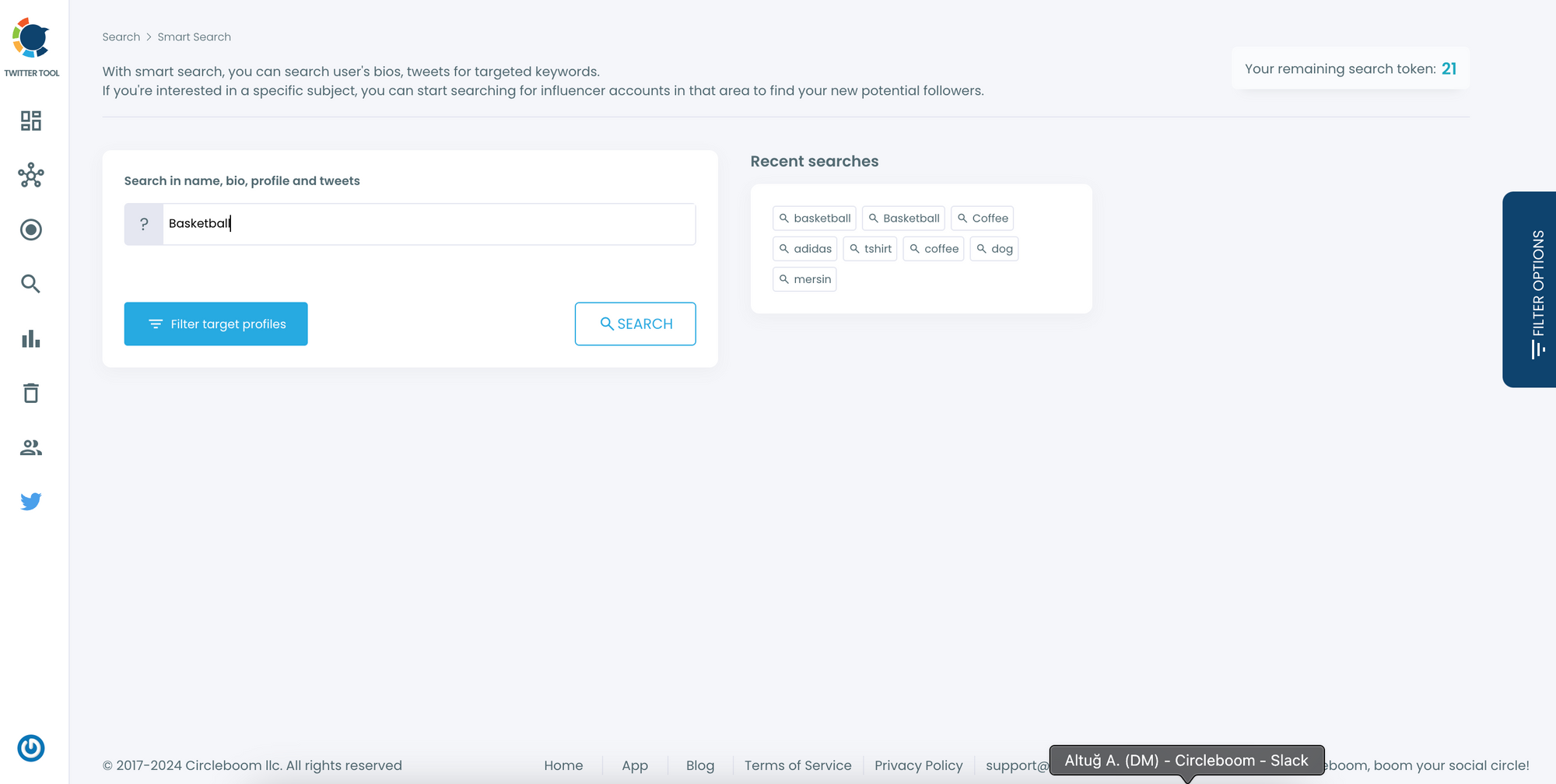Expand the FILTER OPTIONS panel

click(x=1536, y=289)
